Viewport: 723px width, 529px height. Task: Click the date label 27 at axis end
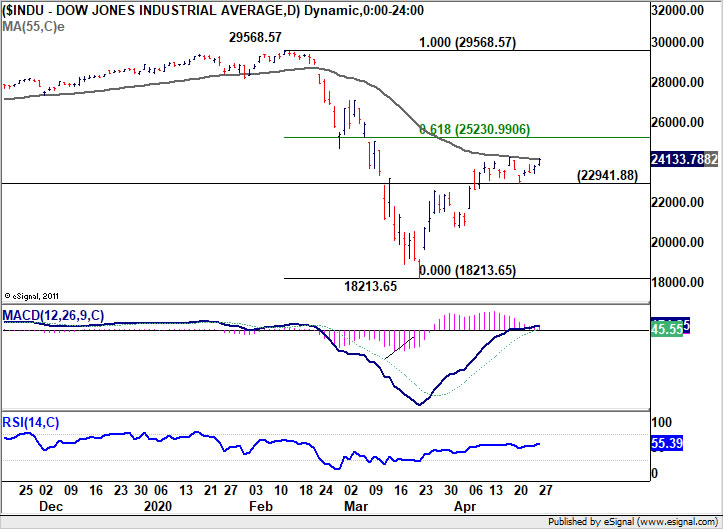[545, 490]
